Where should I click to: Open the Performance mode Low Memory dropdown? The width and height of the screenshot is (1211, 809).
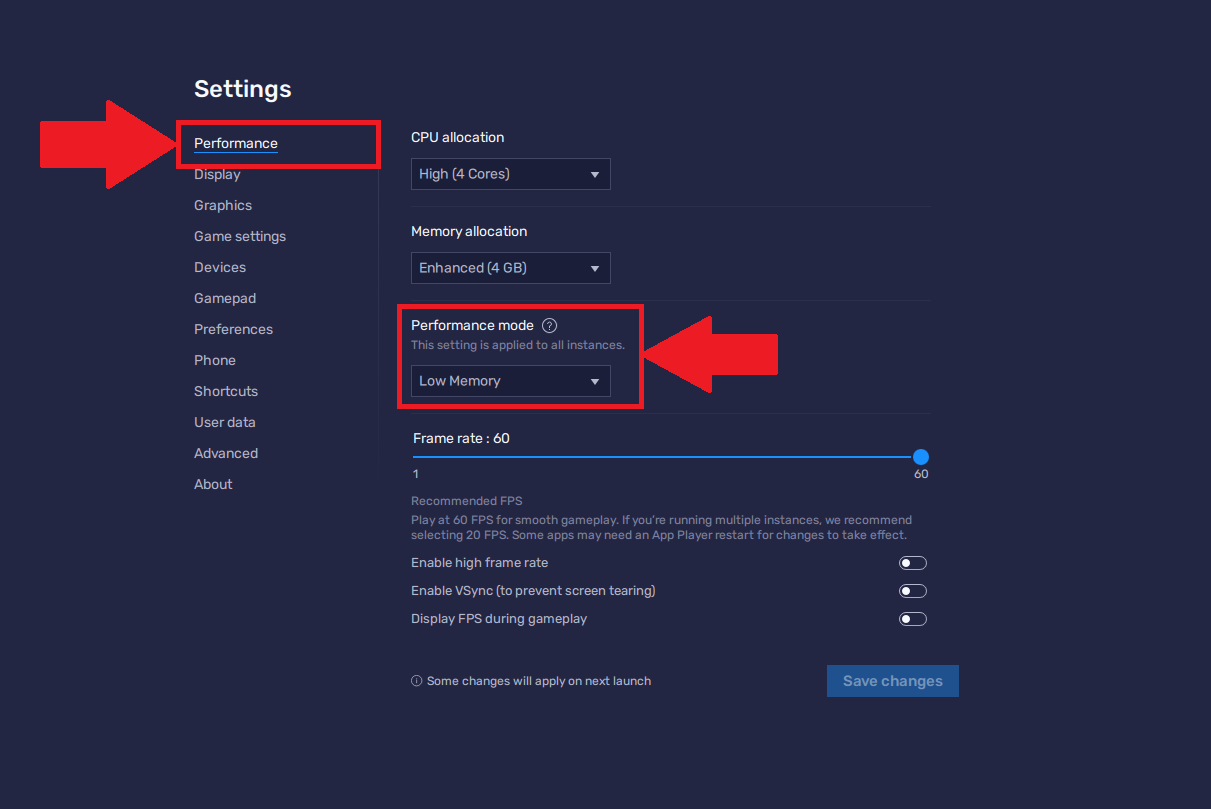510,381
